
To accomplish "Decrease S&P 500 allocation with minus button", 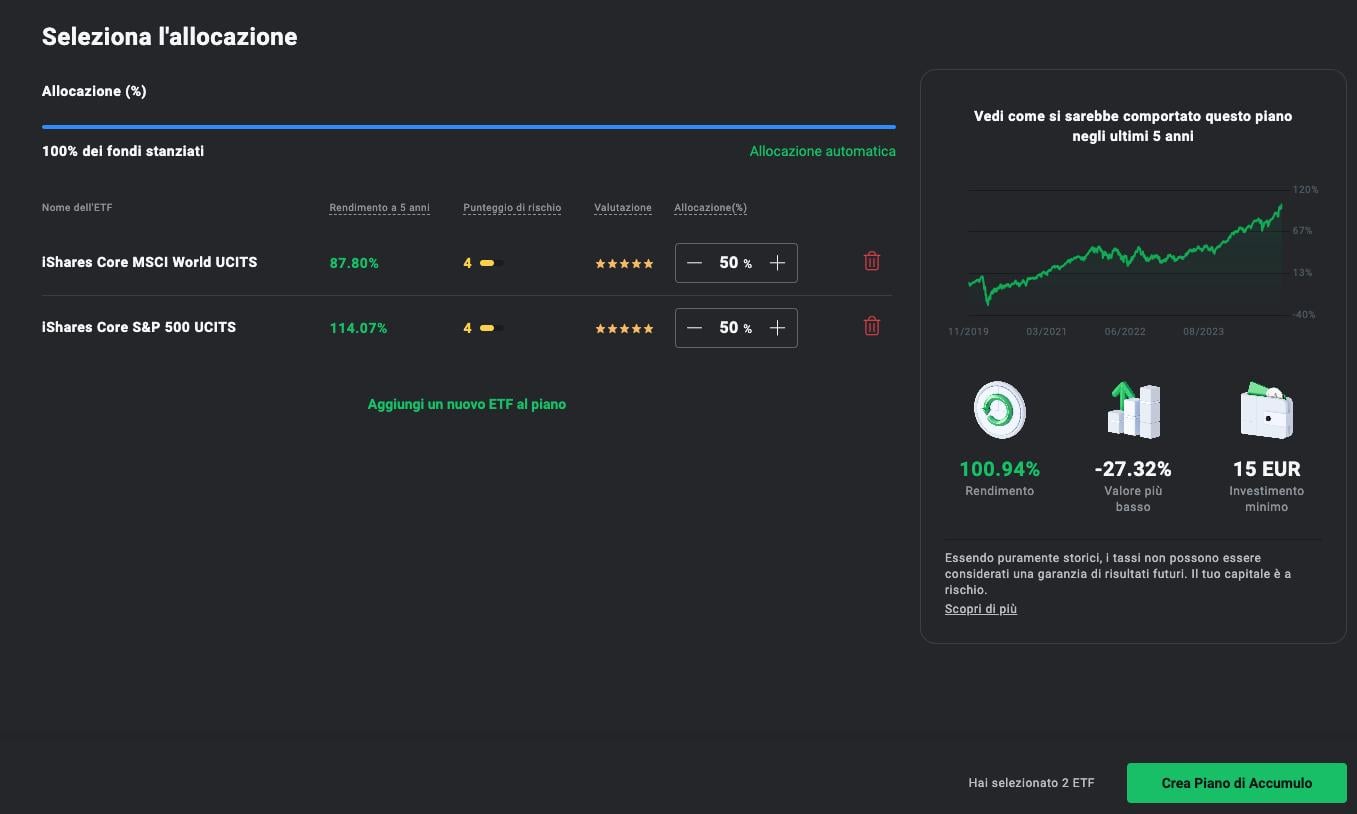I will pyautogui.click(x=695, y=328).
